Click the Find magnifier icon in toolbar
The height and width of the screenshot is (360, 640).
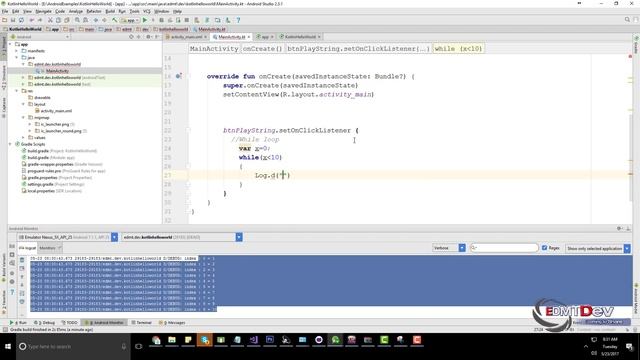77,20
